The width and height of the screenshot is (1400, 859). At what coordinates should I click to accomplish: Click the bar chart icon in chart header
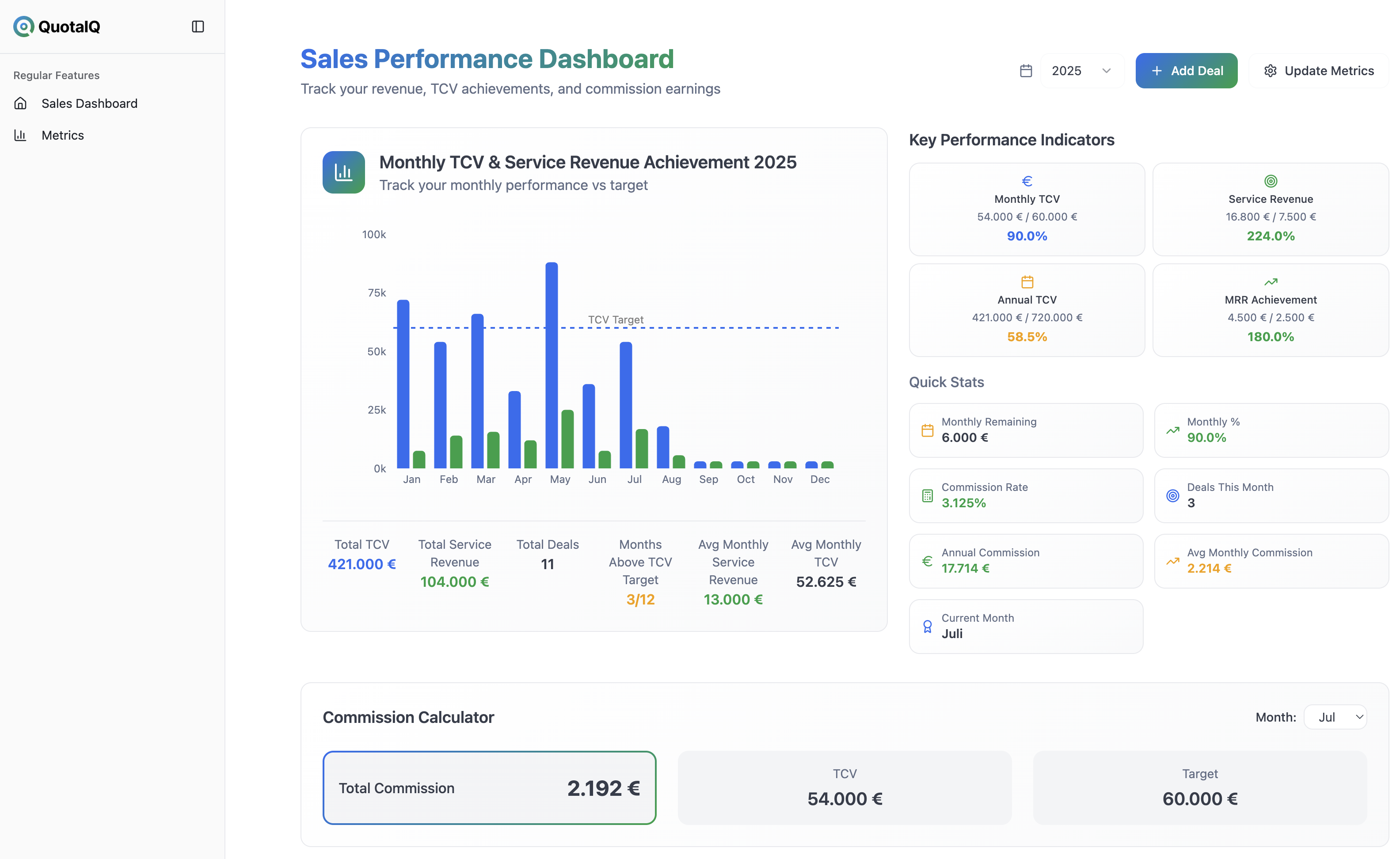tap(344, 172)
